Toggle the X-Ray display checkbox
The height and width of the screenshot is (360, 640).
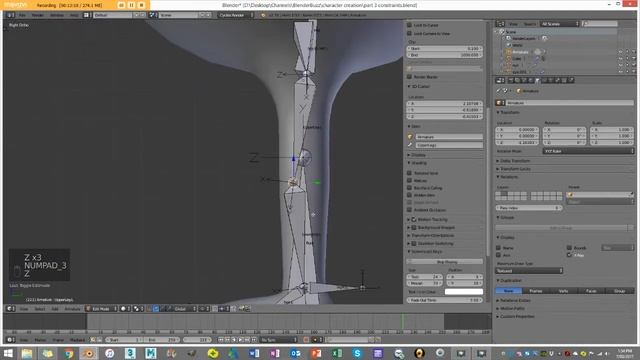click(x=569, y=255)
